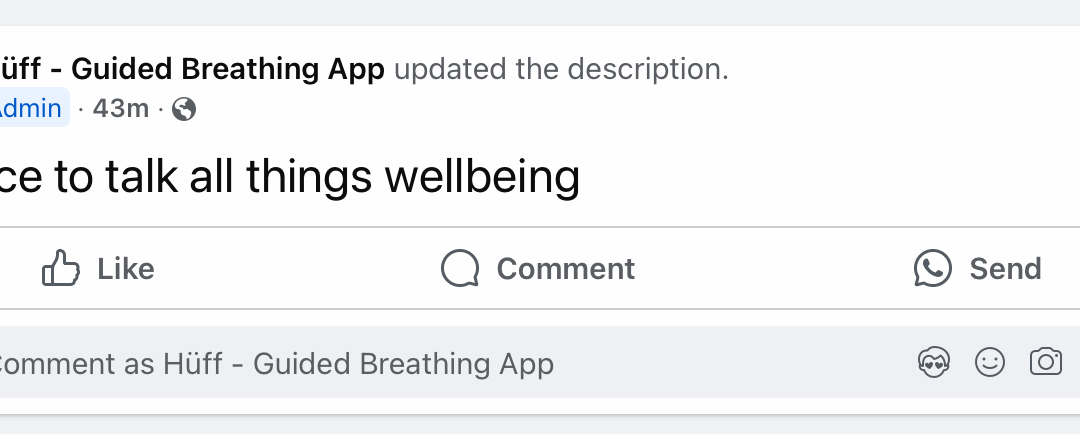
Task: Click the WhatsApp Send icon
Action: [x=933, y=268]
